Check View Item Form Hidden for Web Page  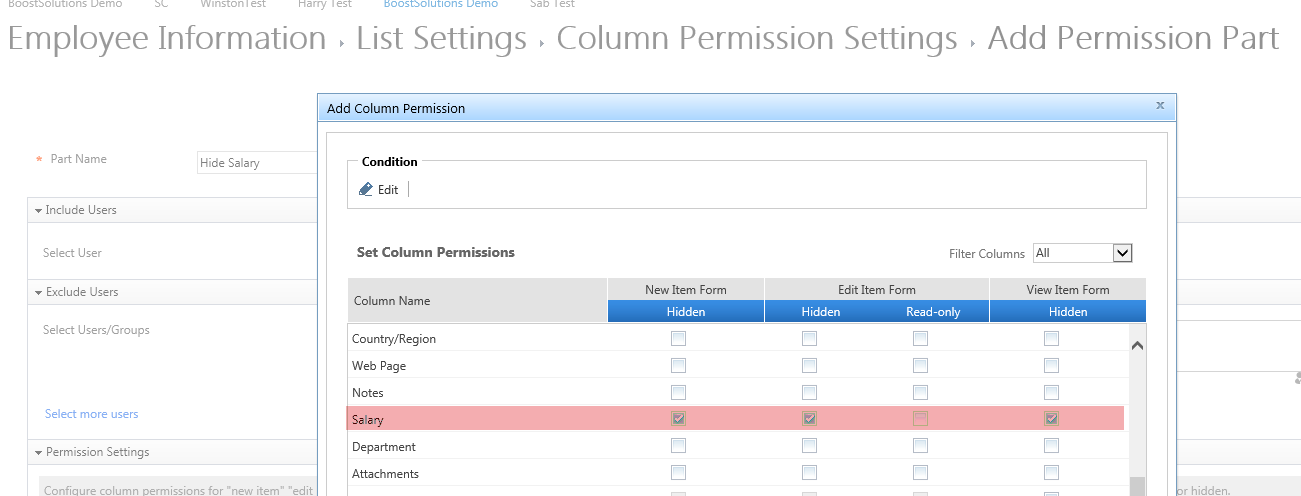tap(1051, 366)
